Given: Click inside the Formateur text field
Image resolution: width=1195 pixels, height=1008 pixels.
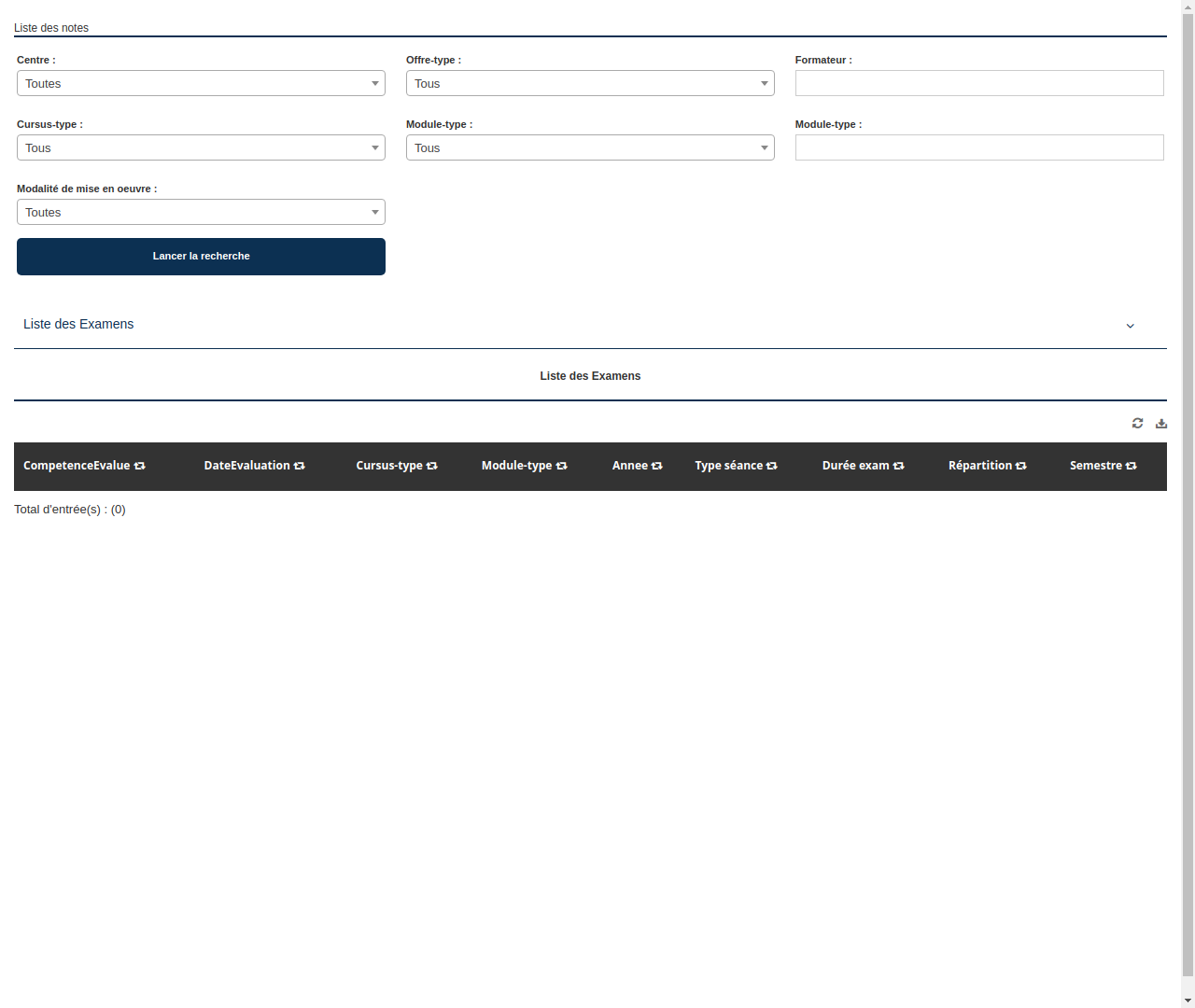Looking at the screenshot, I should click(978, 83).
